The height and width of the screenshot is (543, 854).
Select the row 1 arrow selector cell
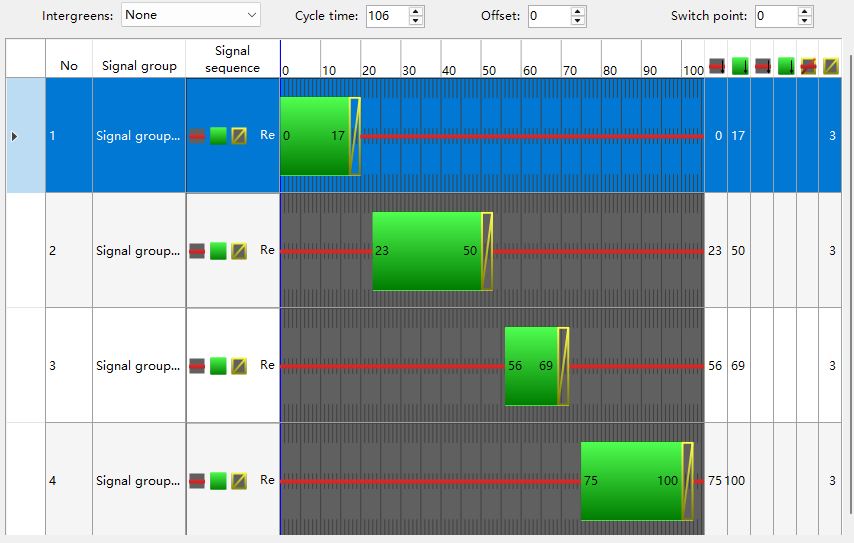pyautogui.click(x=15, y=136)
